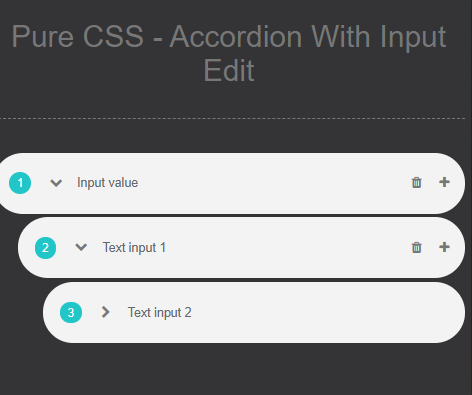Collapse the "Text input 1" section chevron
The height and width of the screenshot is (395, 472).
point(81,247)
